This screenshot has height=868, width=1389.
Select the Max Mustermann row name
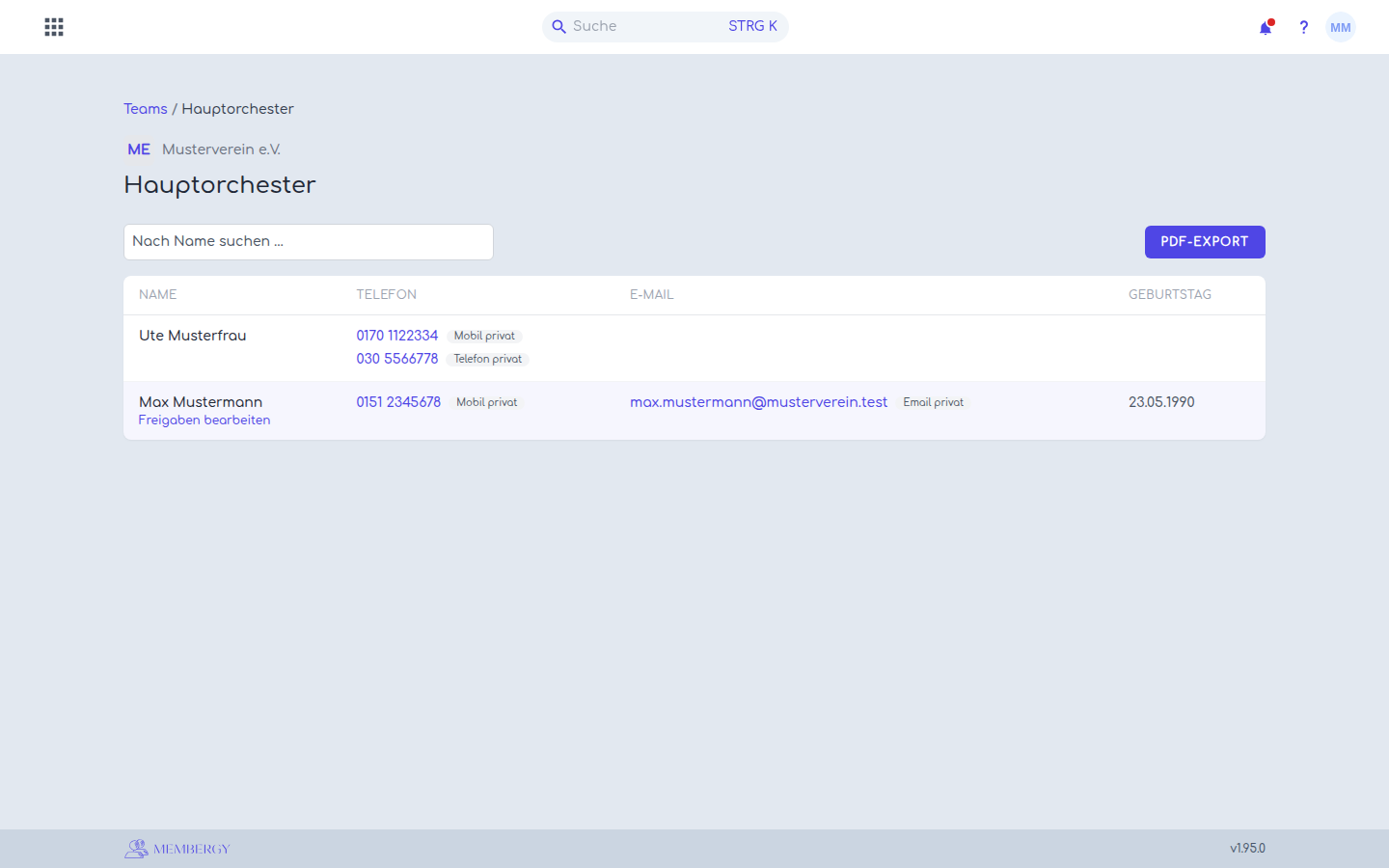click(201, 402)
